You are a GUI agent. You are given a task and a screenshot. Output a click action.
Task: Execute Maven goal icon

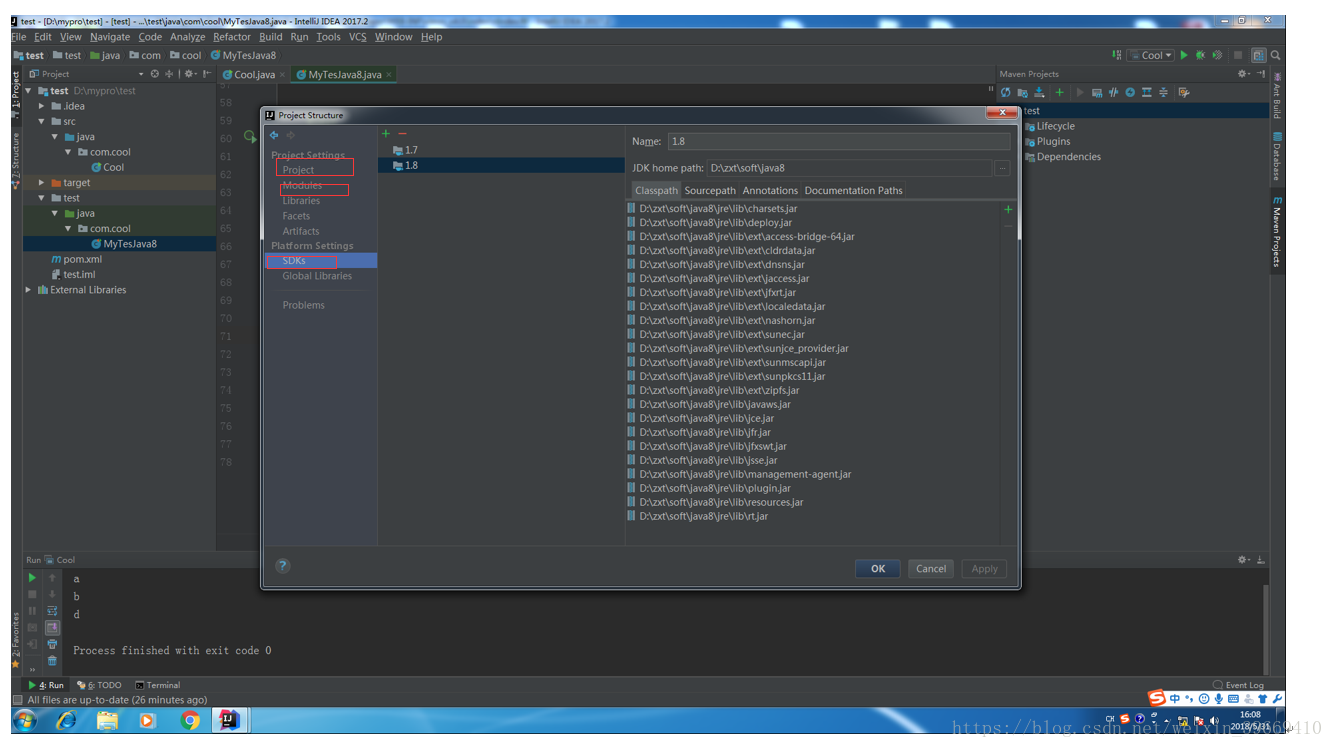tap(1097, 92)
